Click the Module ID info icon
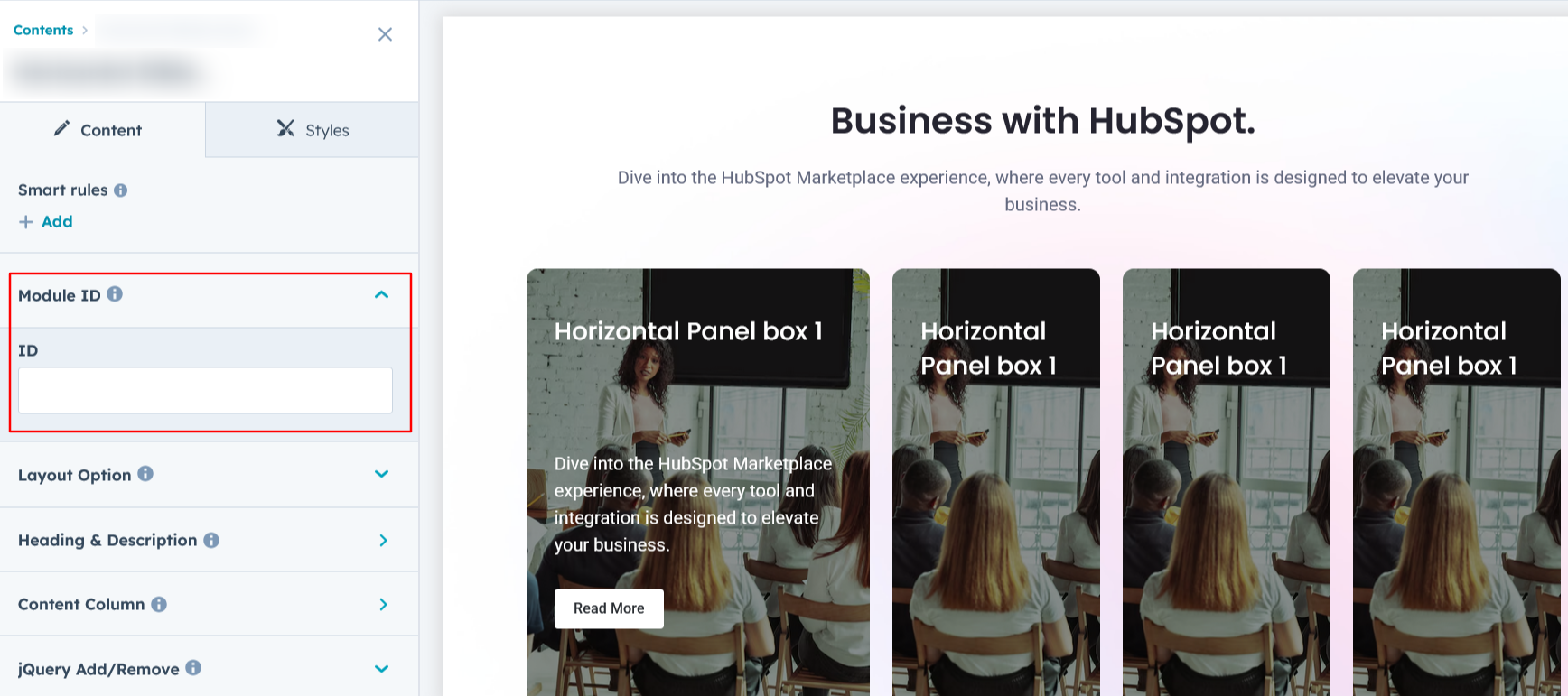The image size is (1568, 696). [x=115, y=294]
